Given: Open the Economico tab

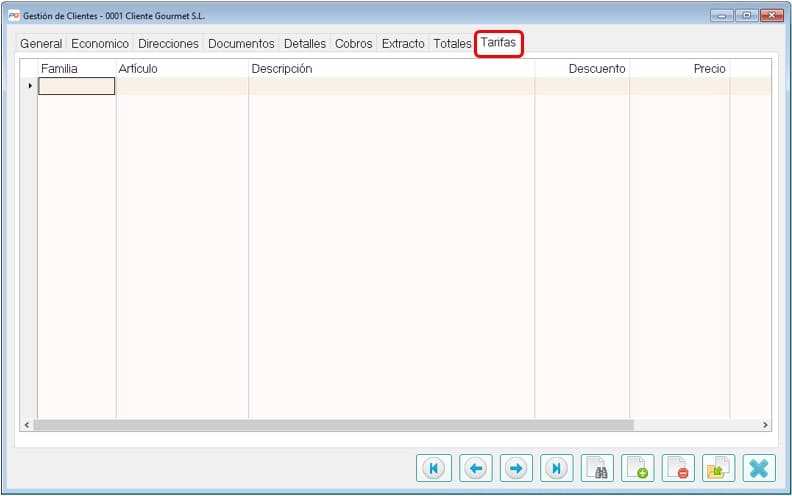Looking at the screenshot, I should point(100,43).
